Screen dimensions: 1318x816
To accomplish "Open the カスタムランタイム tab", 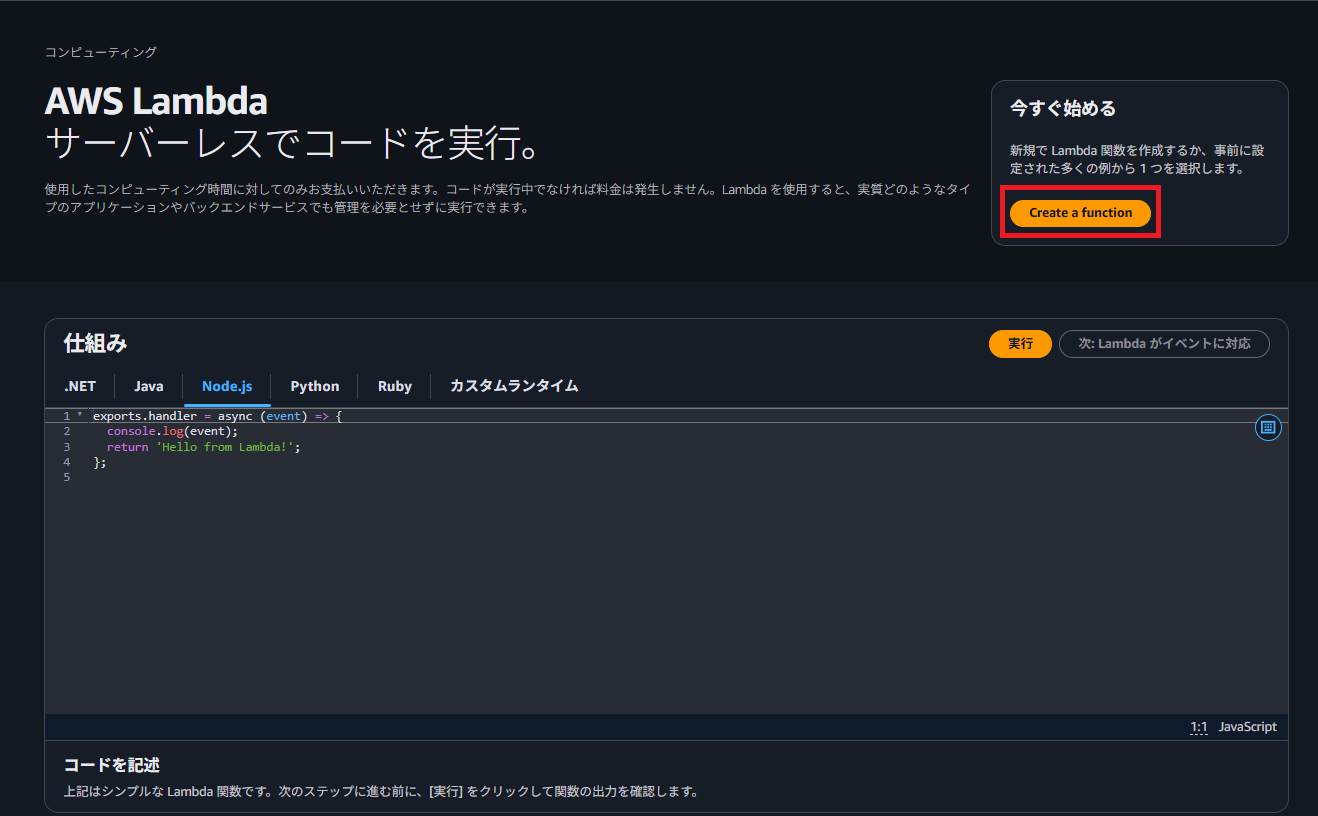I will pyautogui.click(x=512, y=386).
